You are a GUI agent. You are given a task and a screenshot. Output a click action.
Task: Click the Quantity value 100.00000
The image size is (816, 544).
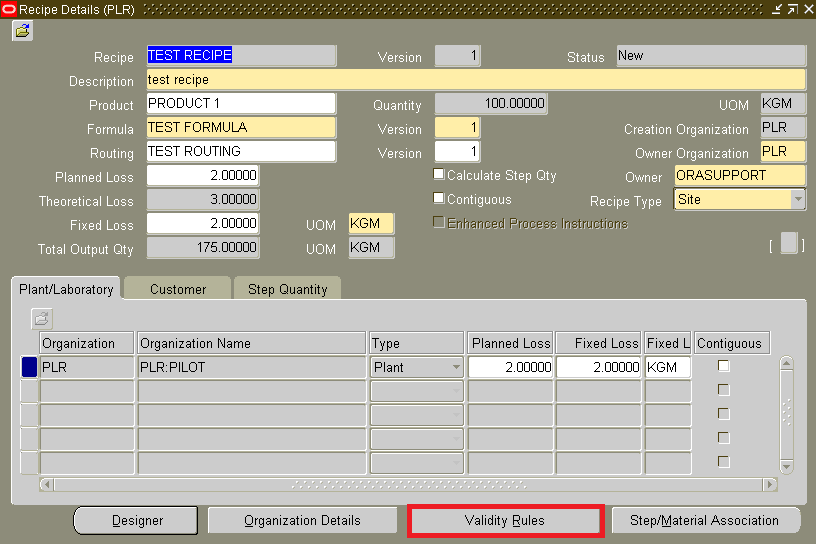(x=491, y=103)
